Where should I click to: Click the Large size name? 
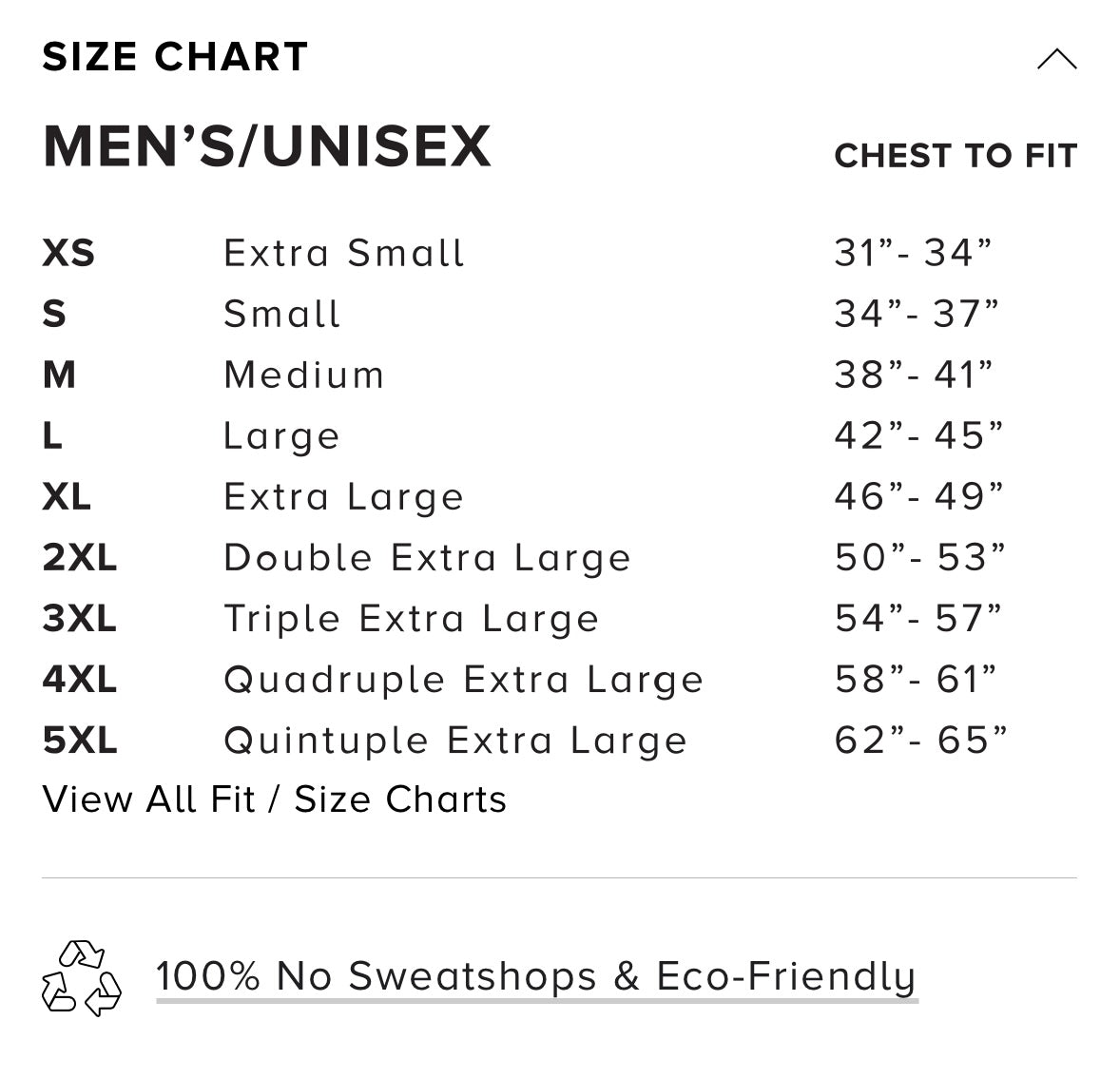(281, 436)
